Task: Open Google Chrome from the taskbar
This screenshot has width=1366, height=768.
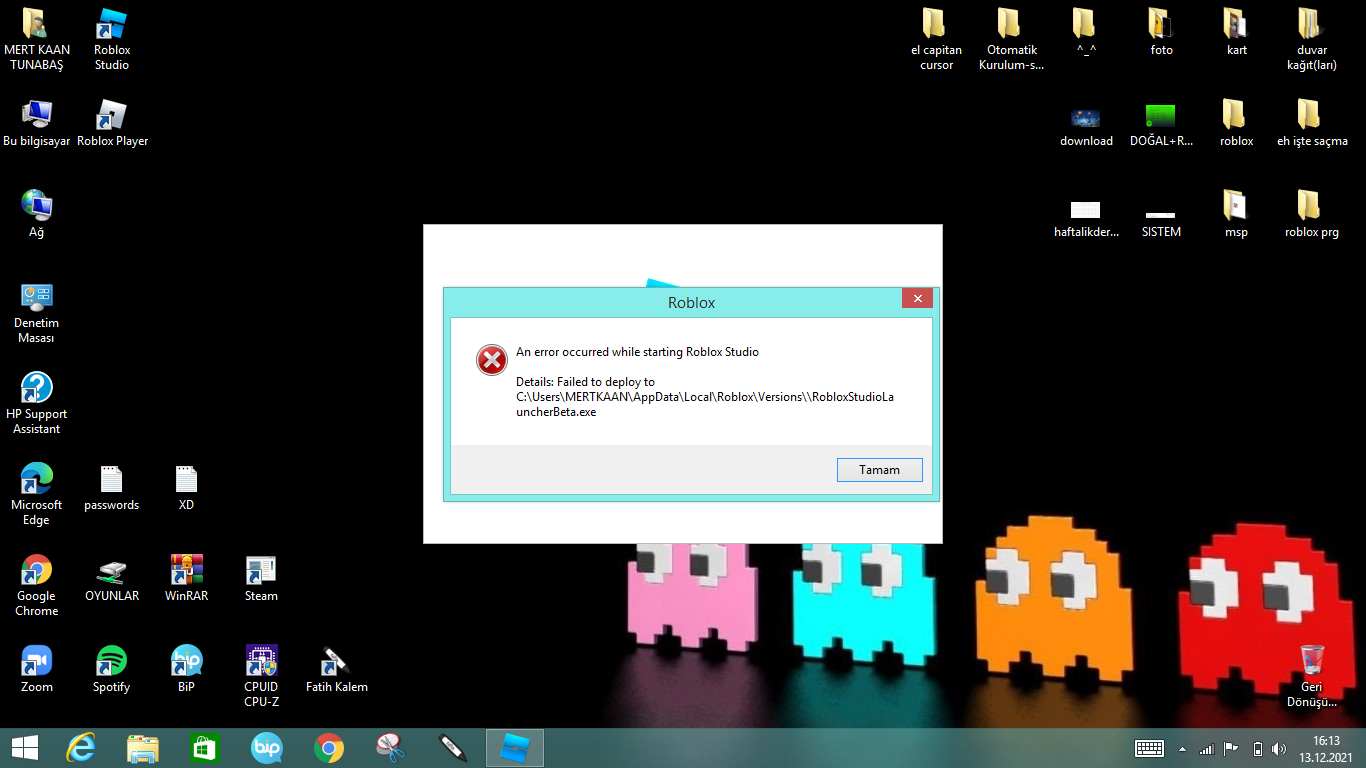Action: (328, 748)
